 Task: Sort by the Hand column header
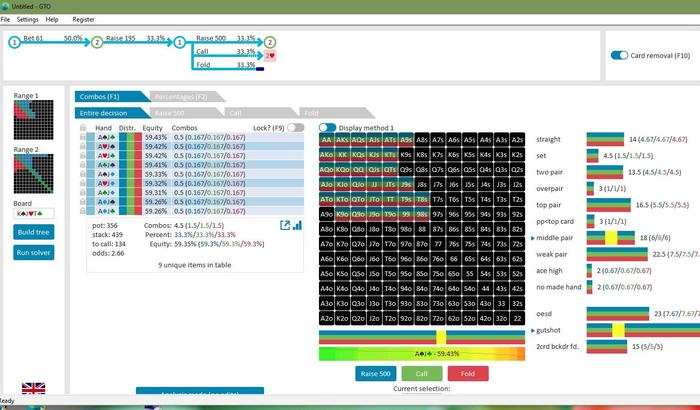(103, 128)
